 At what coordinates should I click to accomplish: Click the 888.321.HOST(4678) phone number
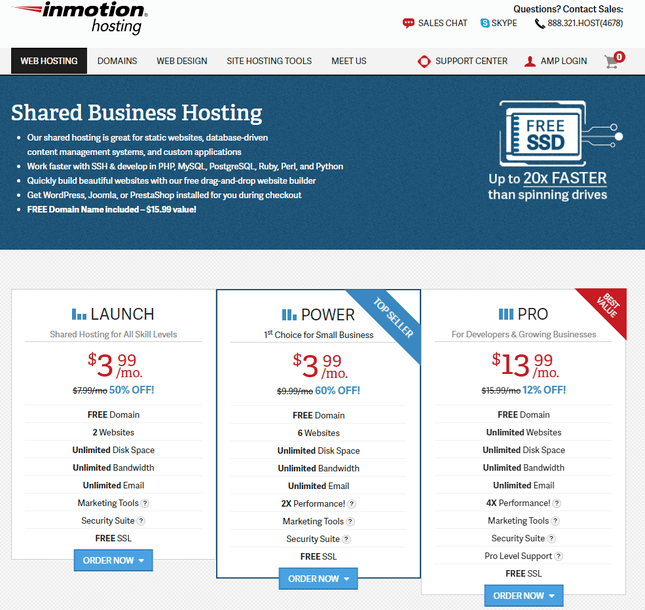tap(585, 23)
